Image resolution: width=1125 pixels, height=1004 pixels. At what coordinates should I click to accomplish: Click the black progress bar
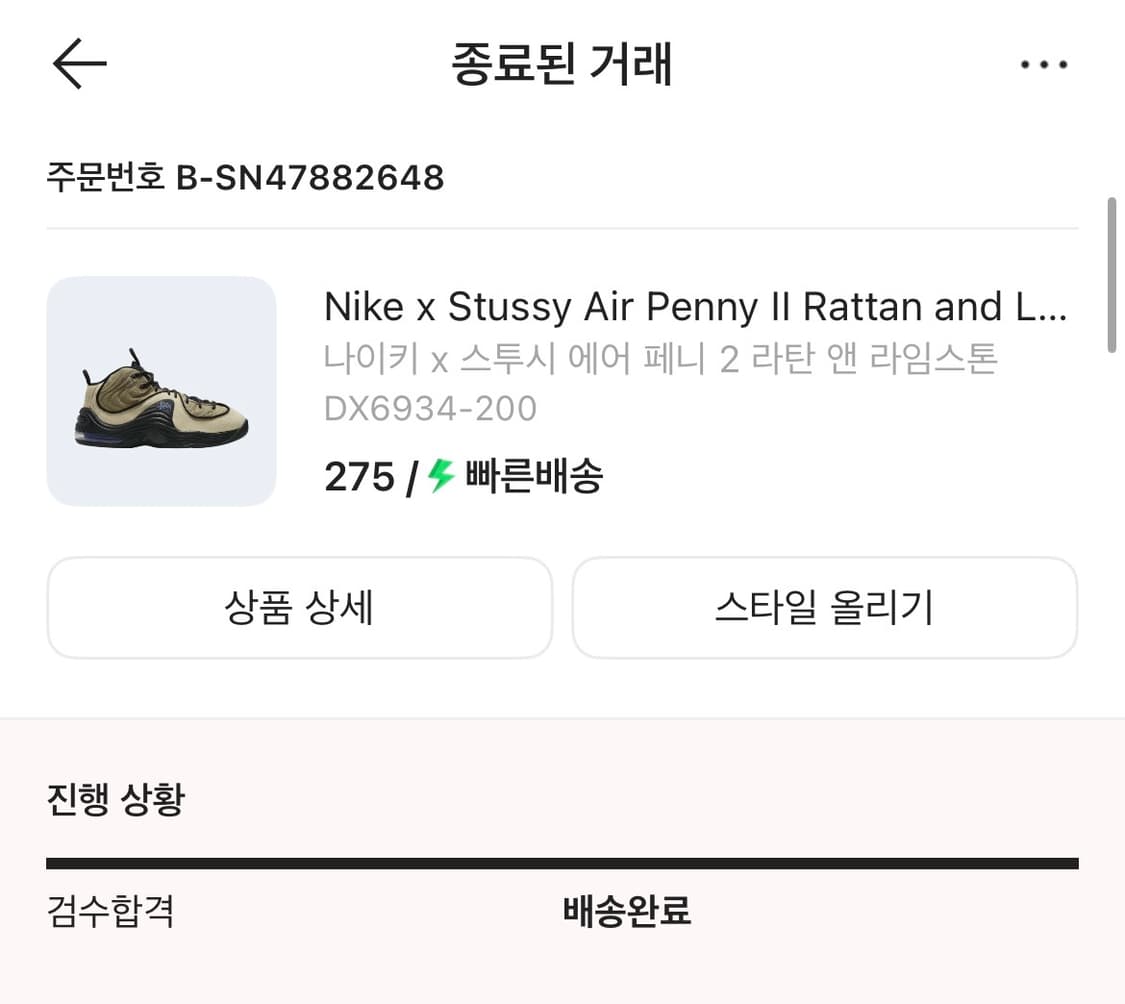pos(562,860)
